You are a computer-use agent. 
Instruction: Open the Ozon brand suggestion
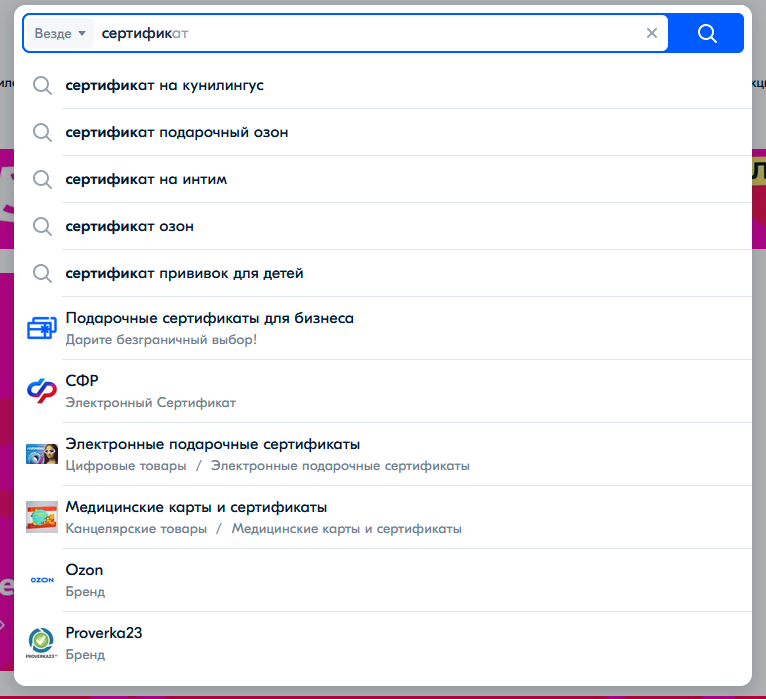[x=383, y=580]
